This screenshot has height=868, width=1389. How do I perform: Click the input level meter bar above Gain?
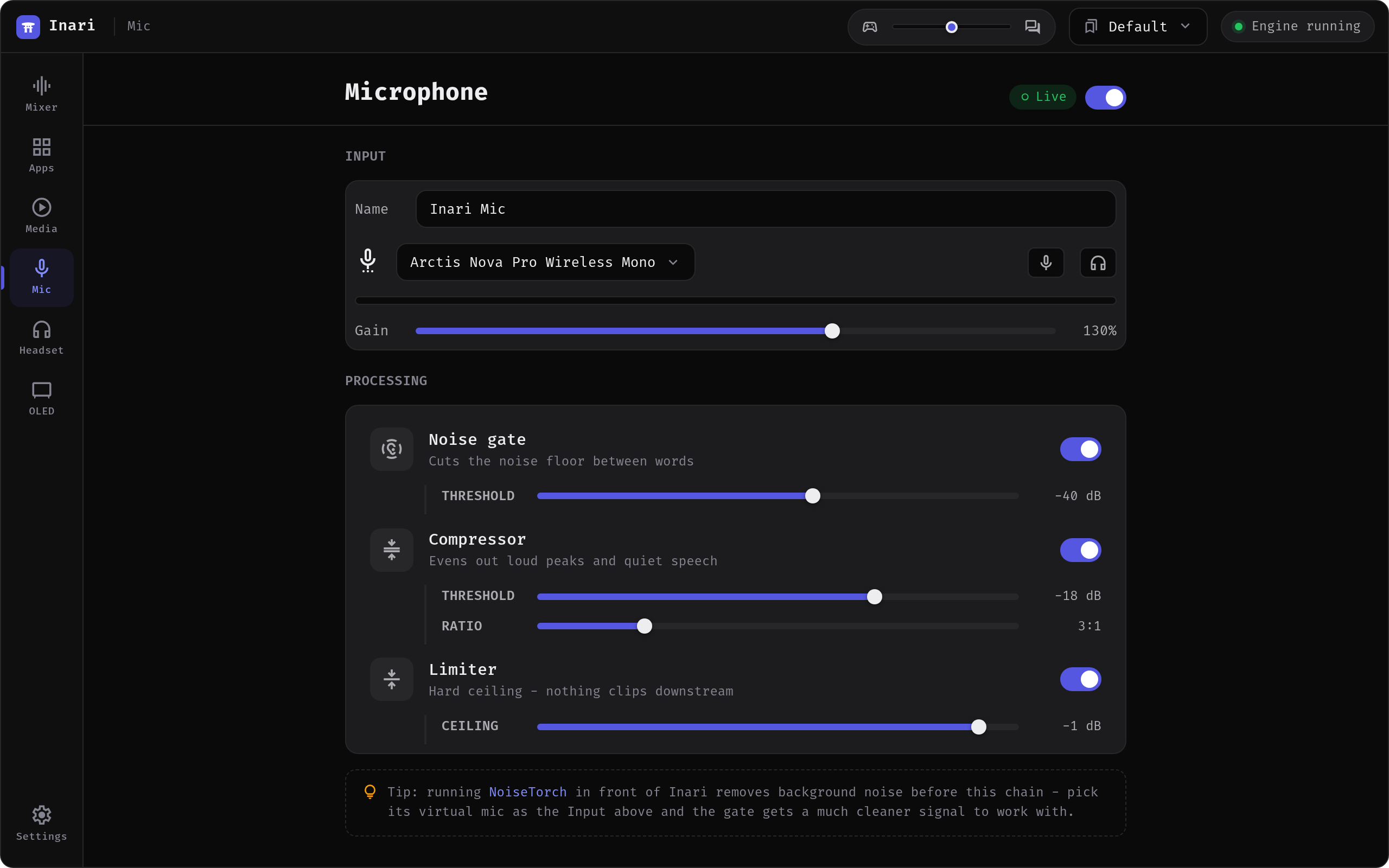point(735,300)
